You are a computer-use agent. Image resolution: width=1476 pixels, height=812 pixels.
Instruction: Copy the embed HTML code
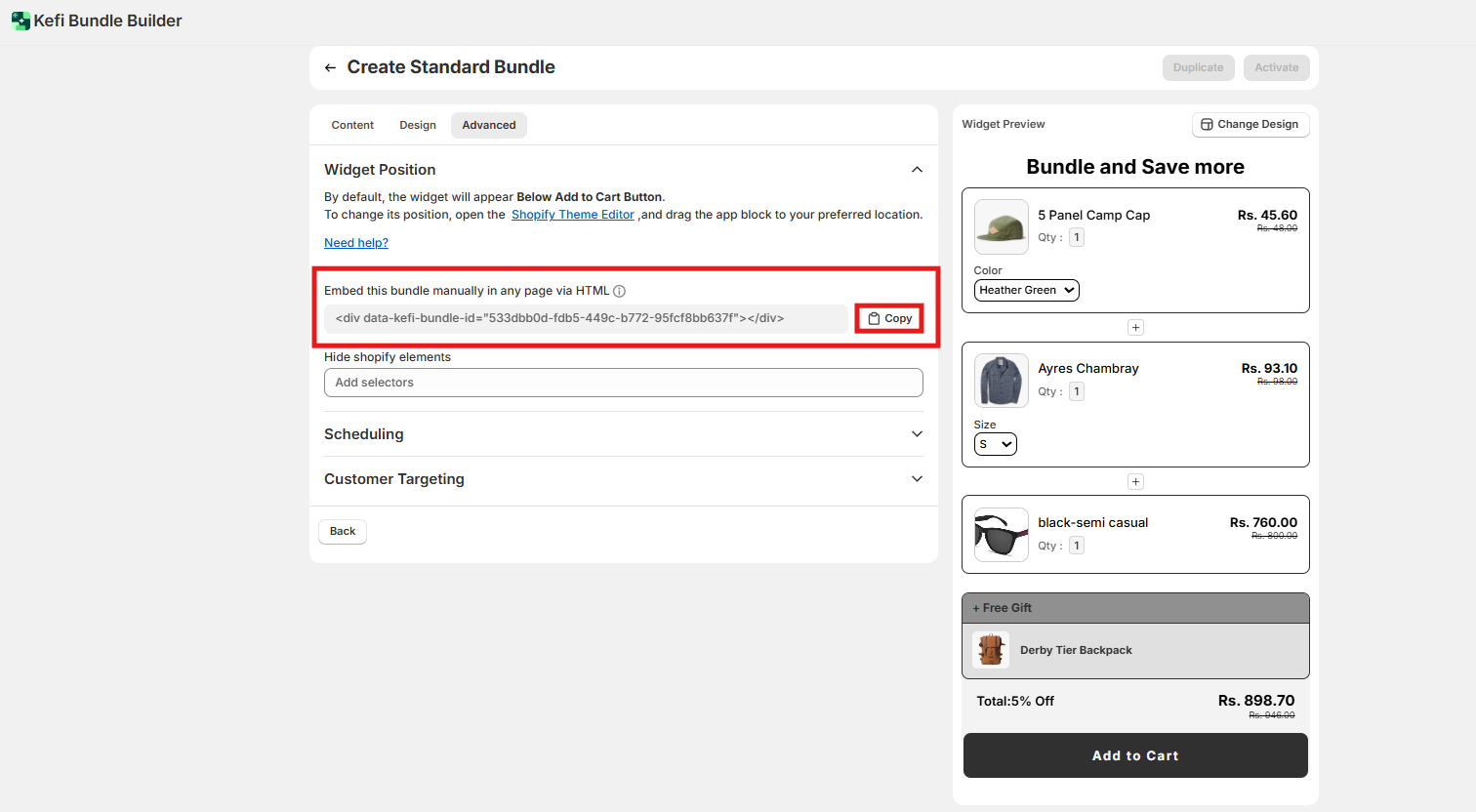(889, 318)
